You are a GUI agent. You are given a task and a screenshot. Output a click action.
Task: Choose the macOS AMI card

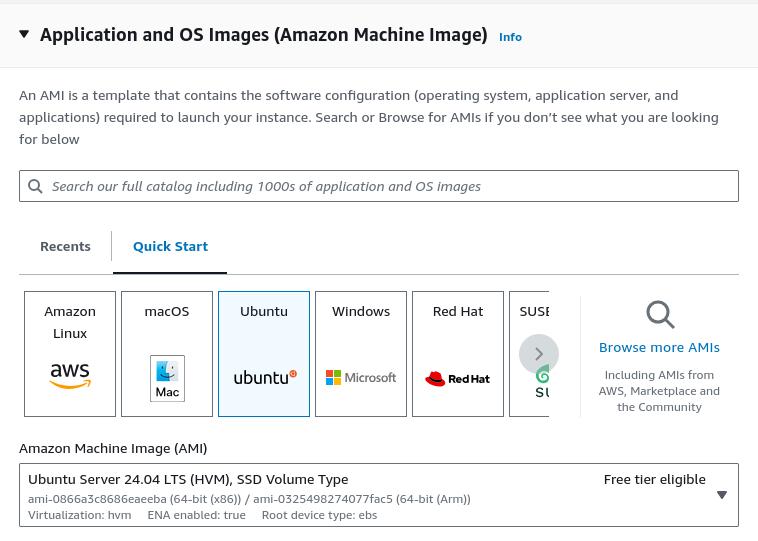(x=167, y=354)
